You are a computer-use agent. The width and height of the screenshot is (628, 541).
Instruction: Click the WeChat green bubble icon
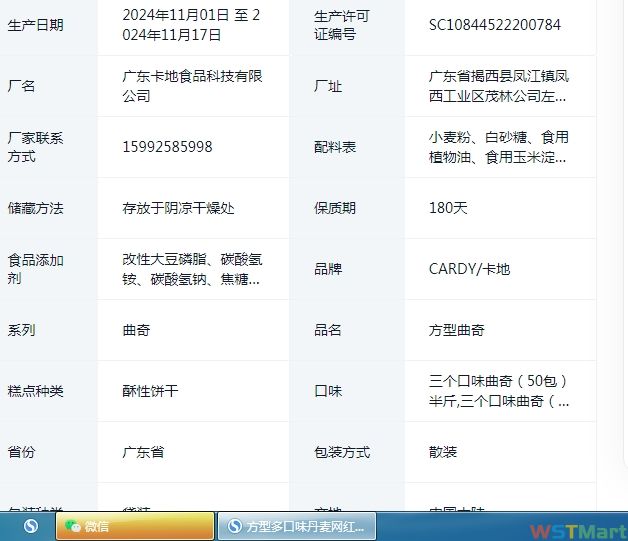72,526
